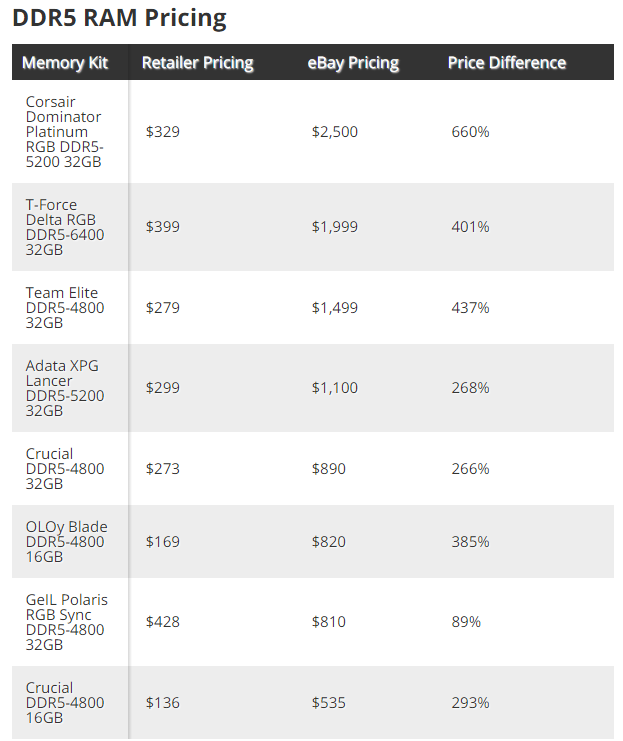Click the Retailer Pricing column header
Viewport: 623px width, 741px height.
[197, 63]
